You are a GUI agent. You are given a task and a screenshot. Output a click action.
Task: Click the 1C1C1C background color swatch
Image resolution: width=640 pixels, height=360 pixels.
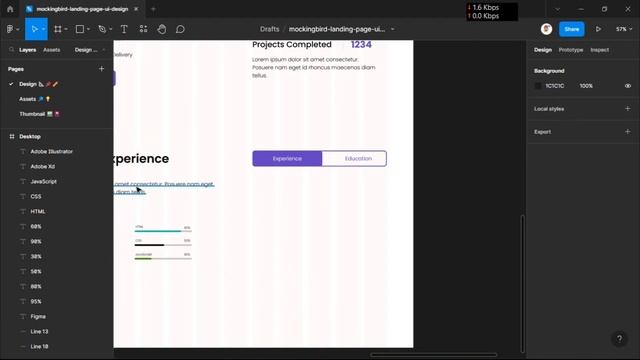tap(538, 86)
